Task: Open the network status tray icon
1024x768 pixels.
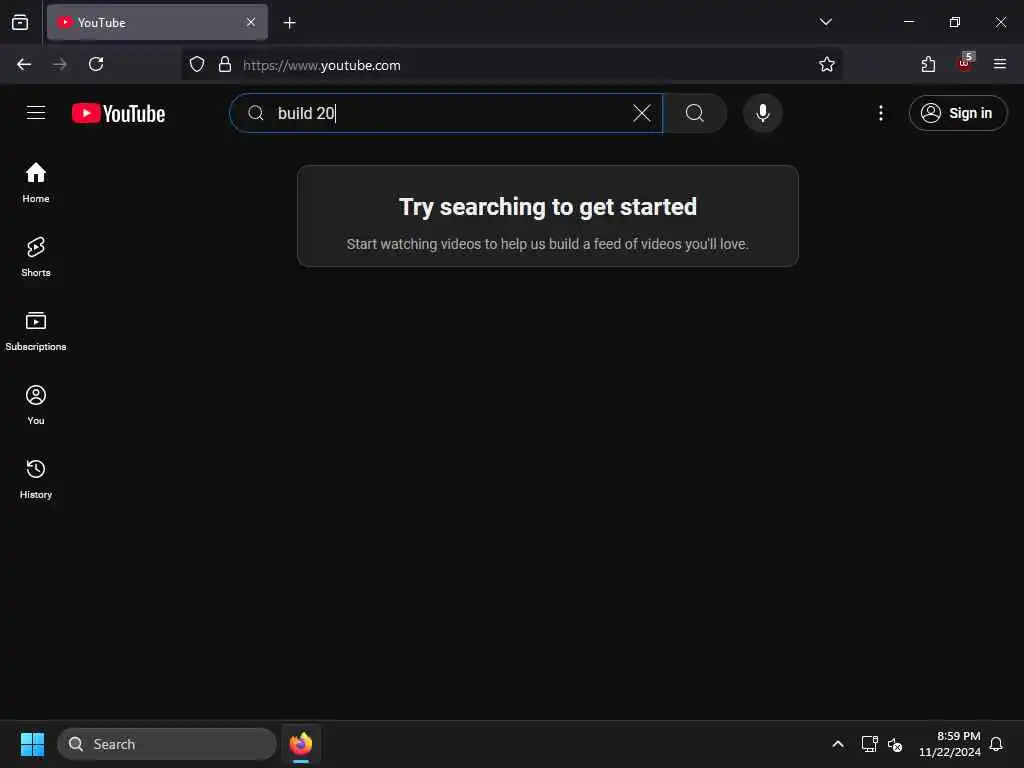Action: (869, 744)
